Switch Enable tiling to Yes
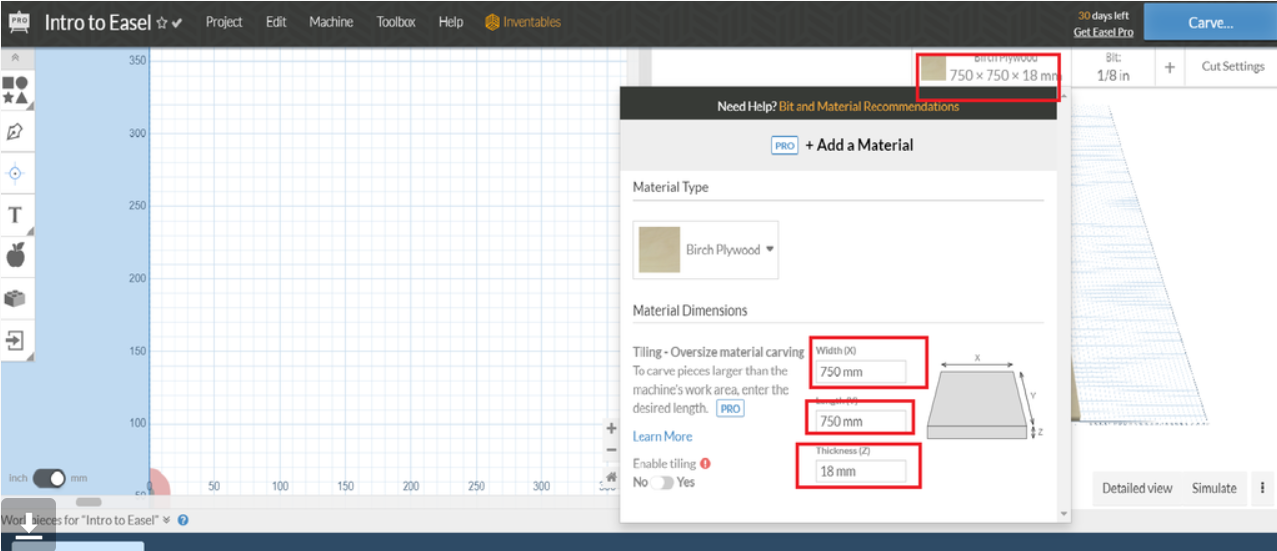This screenshot has width=1277, height=551. [x=662, y=482]
